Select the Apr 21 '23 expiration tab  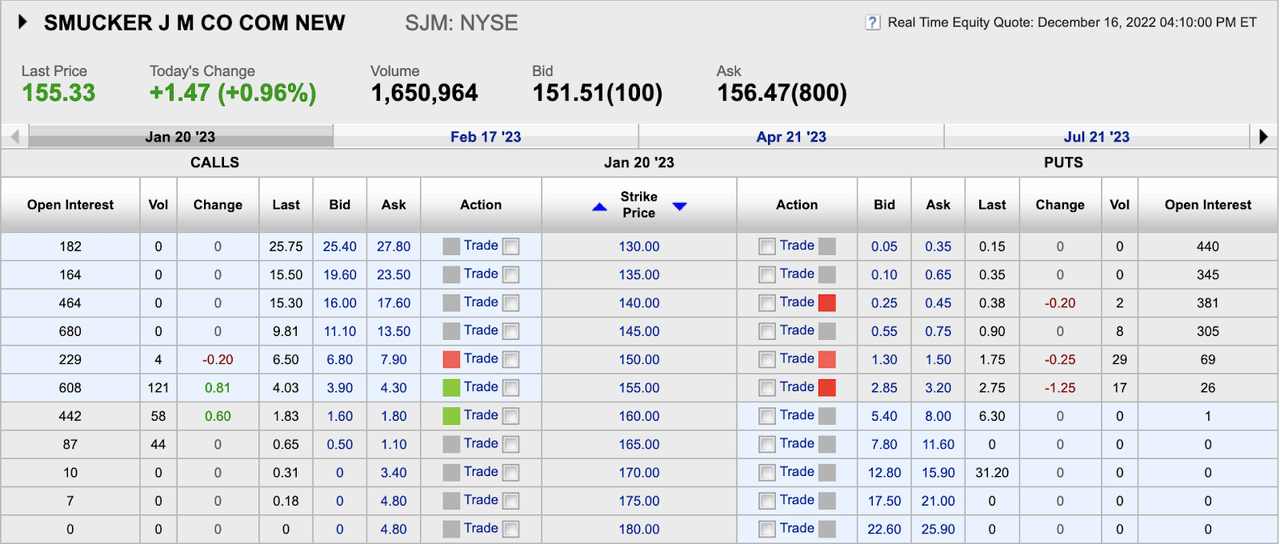[791, 137]
